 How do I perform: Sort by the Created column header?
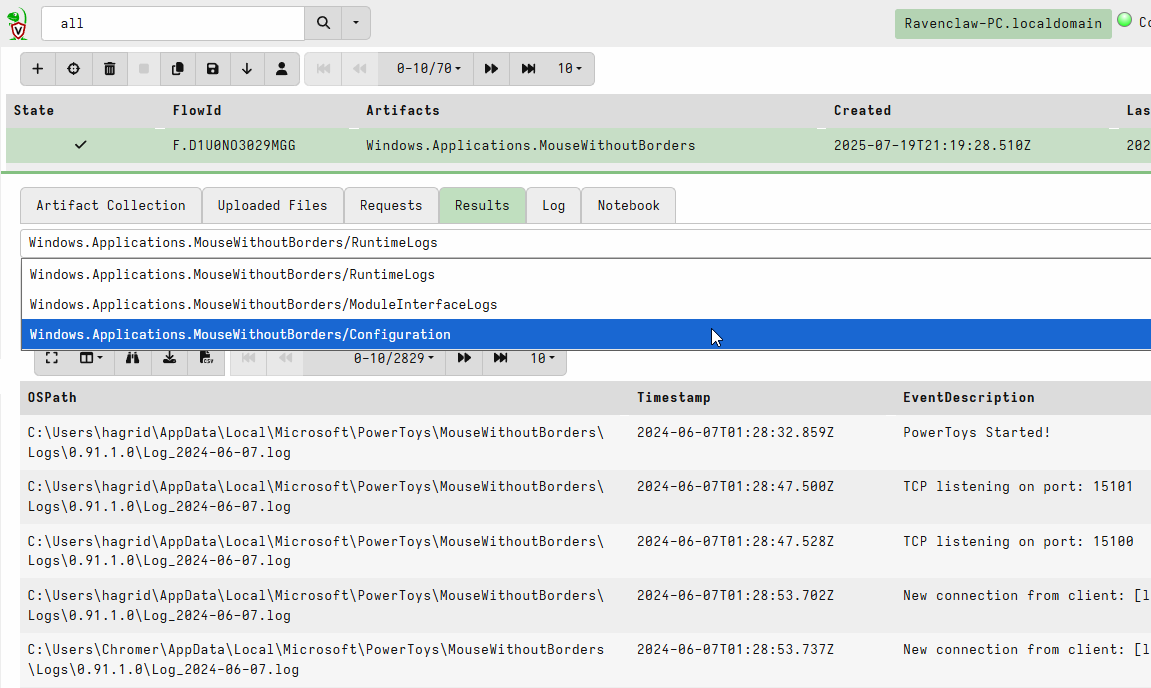[863, 111]
